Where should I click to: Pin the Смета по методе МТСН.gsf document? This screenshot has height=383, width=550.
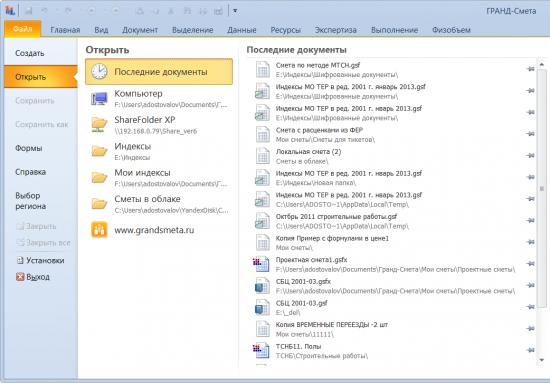530,69
